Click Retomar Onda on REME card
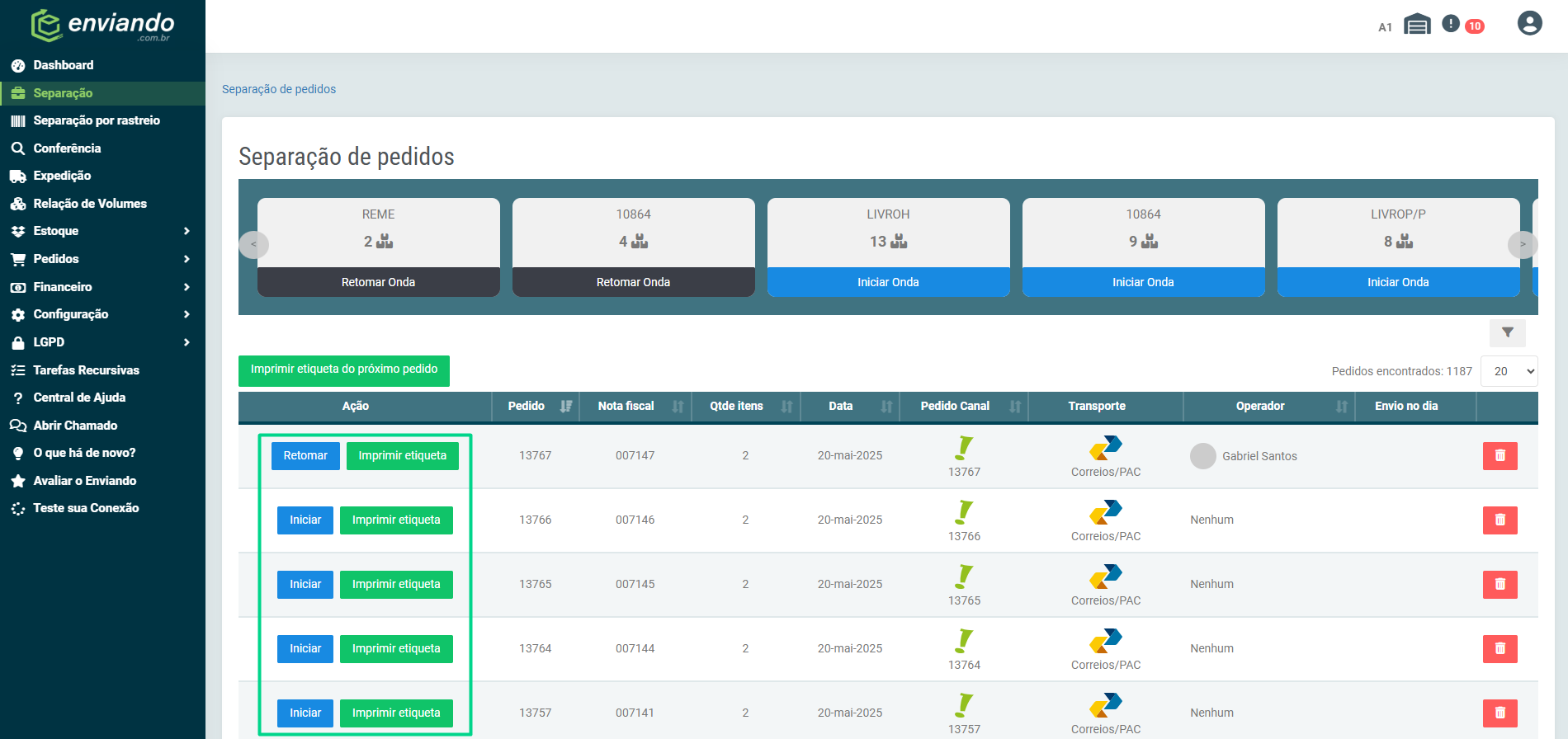Image resolution: width=1568 pixels, height=739 pixels. tap(379, 282)
